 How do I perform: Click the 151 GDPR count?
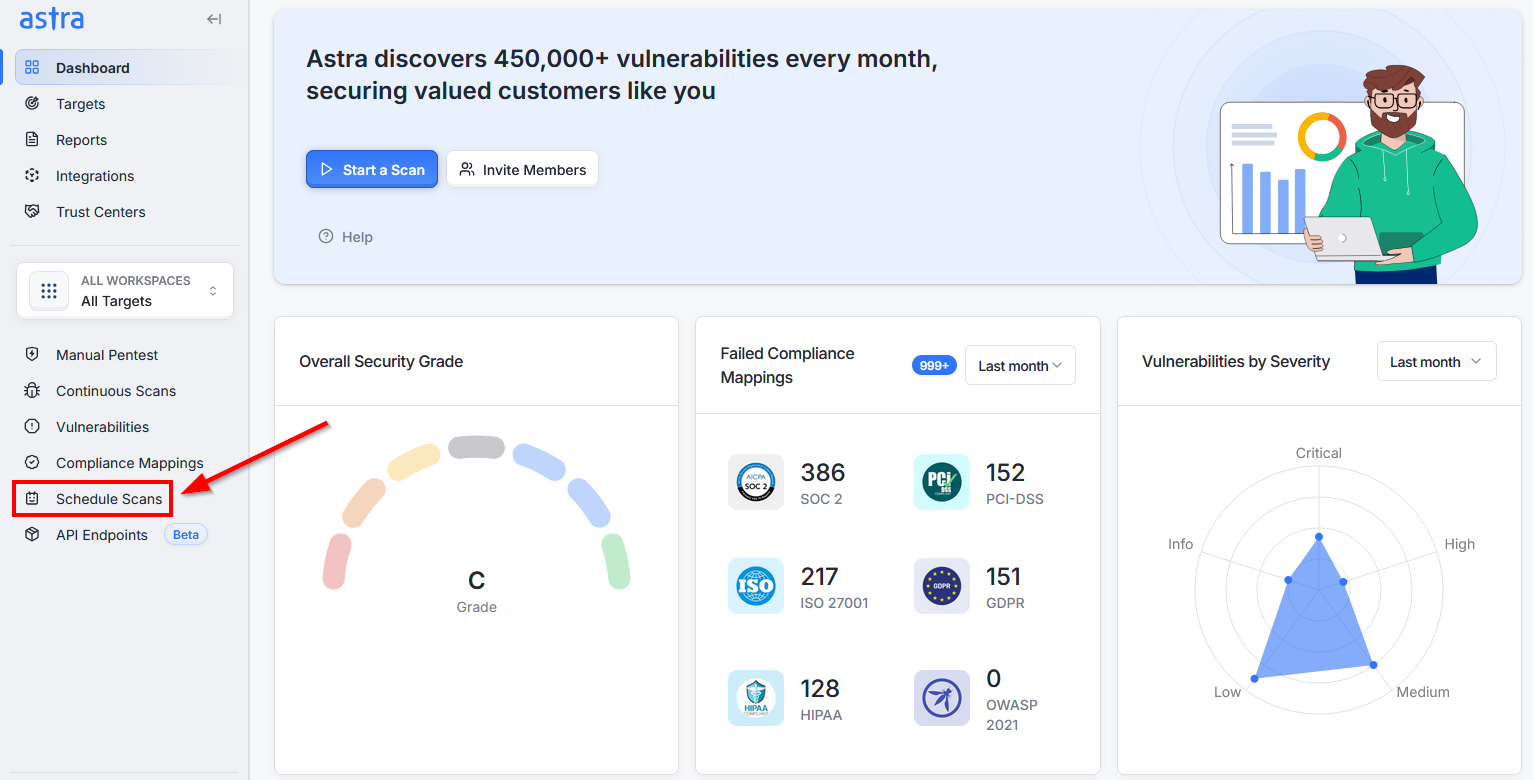click(1004, 576)
